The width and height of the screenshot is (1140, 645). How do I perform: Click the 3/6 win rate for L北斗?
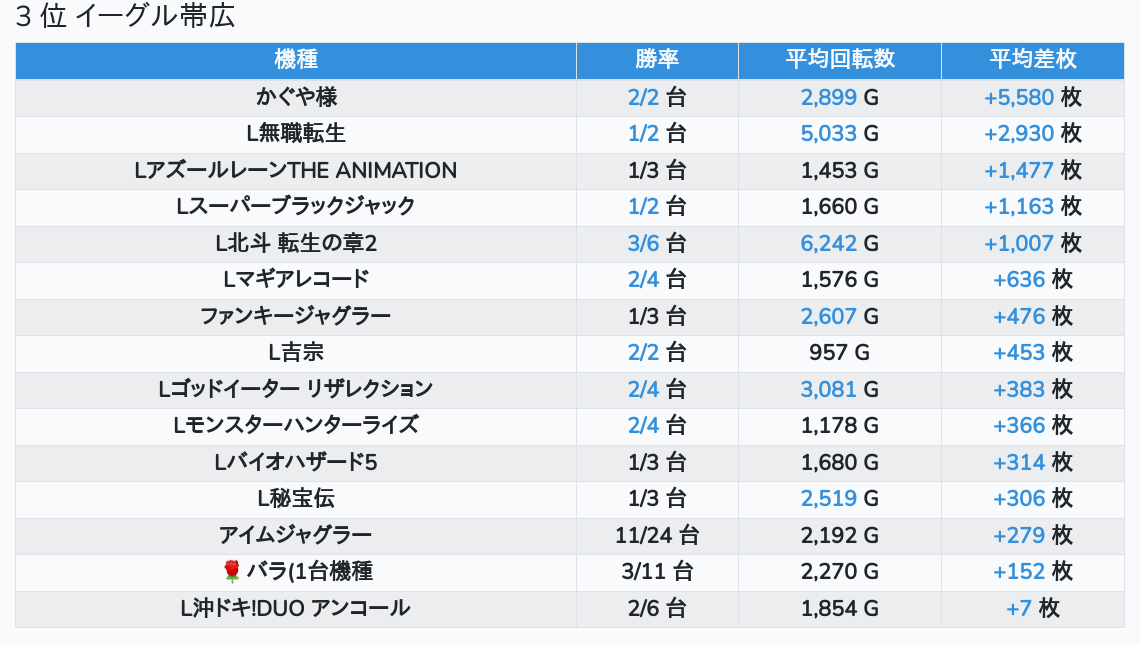point(644,243)
